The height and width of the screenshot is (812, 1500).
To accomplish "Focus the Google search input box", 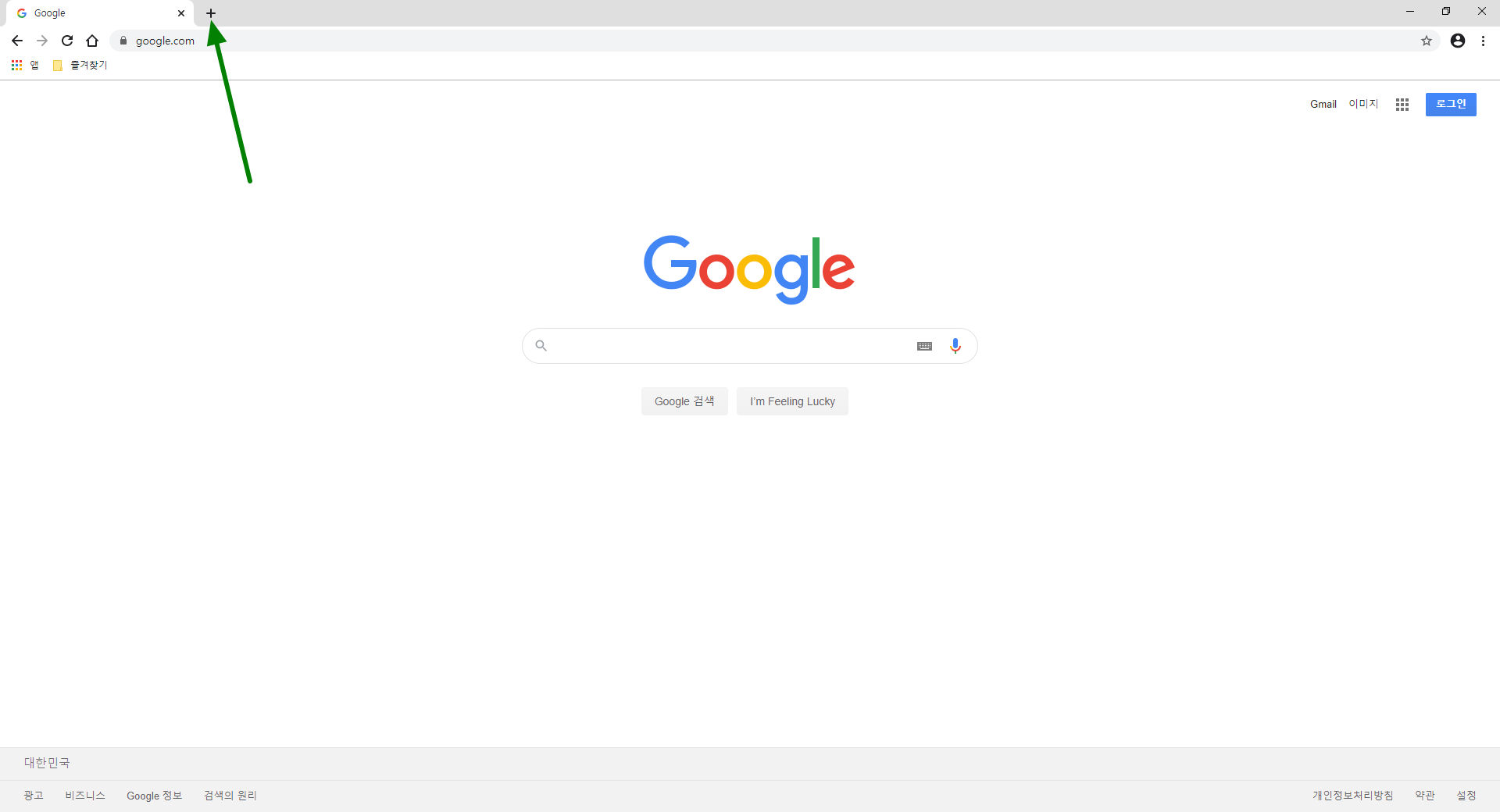I will point(730,346).
